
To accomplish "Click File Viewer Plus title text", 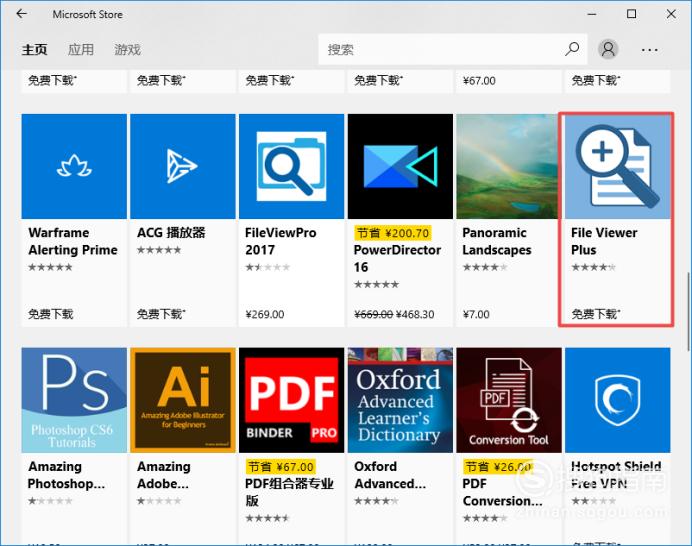I will click(x=604, y=241).
